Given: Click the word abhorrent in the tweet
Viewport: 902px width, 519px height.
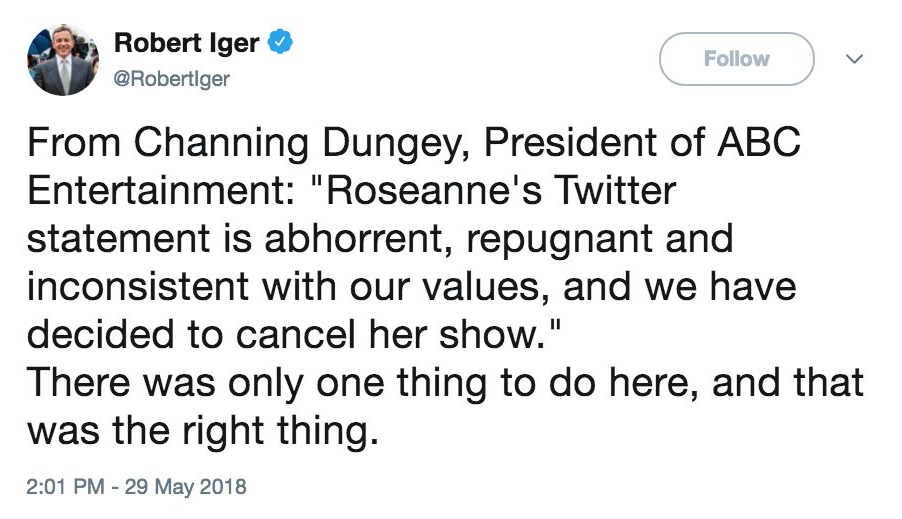Looking at the screenshot, I should point(356,239).
